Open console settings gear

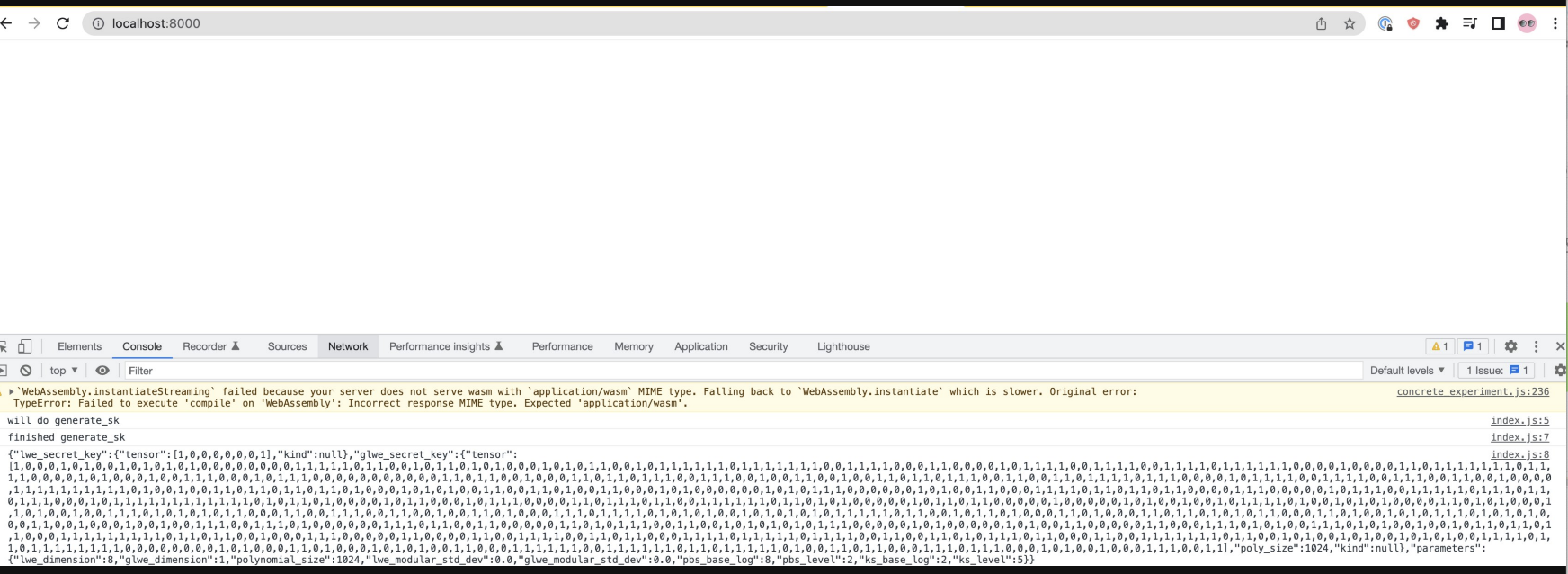[1560, 371]
